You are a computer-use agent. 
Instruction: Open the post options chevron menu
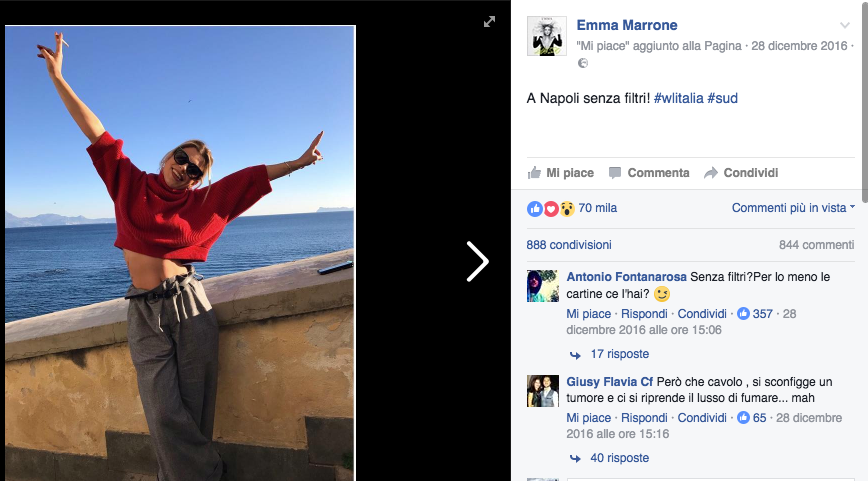tap(846, 25)
